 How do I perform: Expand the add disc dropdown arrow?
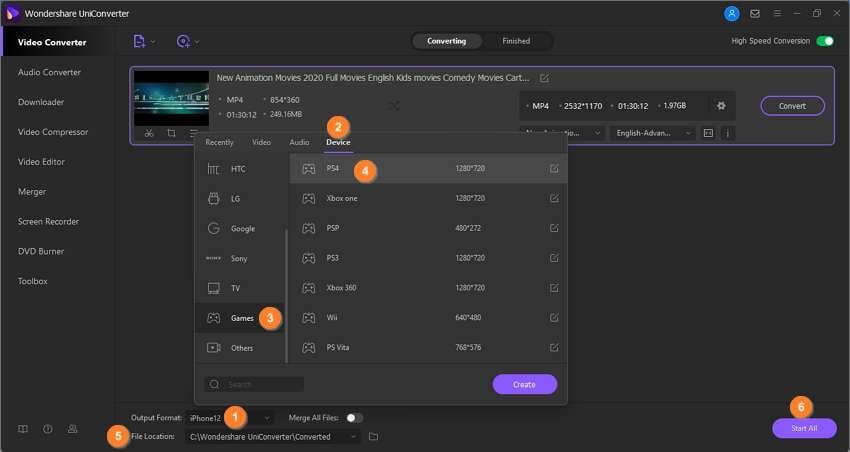point(197,42)
